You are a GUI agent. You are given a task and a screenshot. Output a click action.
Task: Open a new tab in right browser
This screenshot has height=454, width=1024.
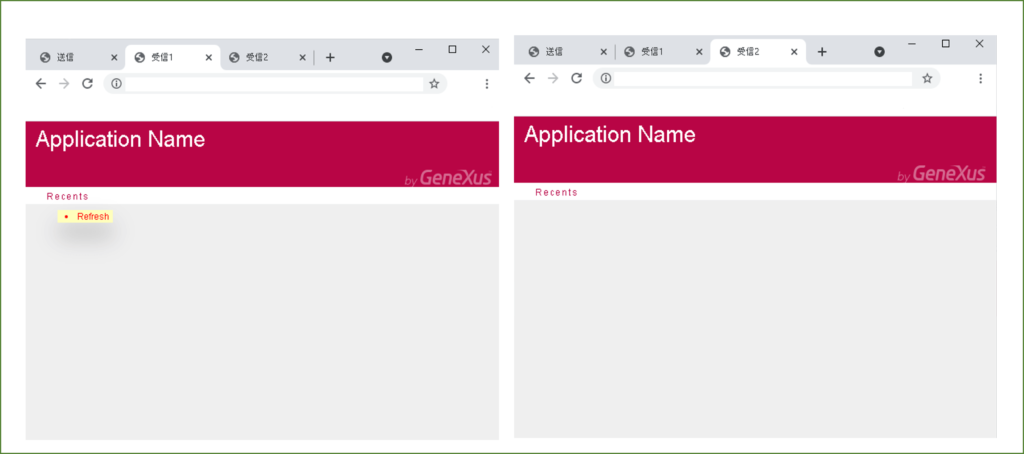pyautogui.click(x=822, y=52)
